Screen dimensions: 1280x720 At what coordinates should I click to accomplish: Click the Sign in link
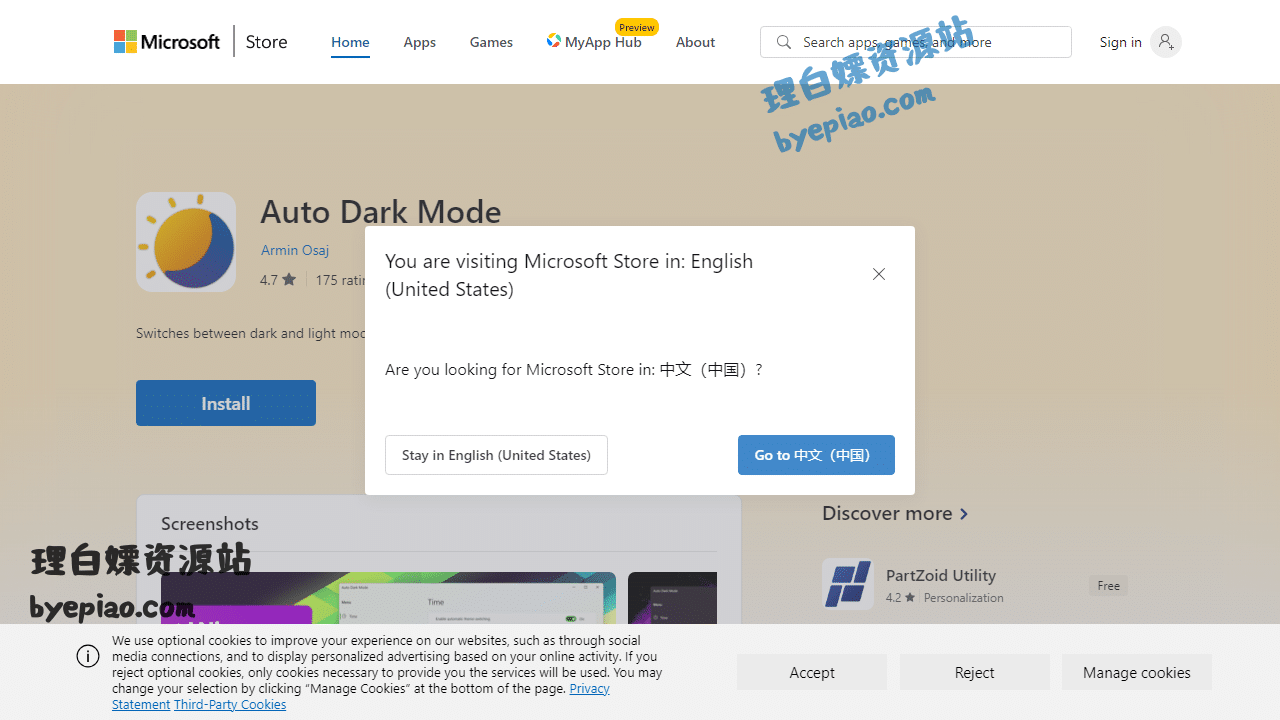(1120, 42)
